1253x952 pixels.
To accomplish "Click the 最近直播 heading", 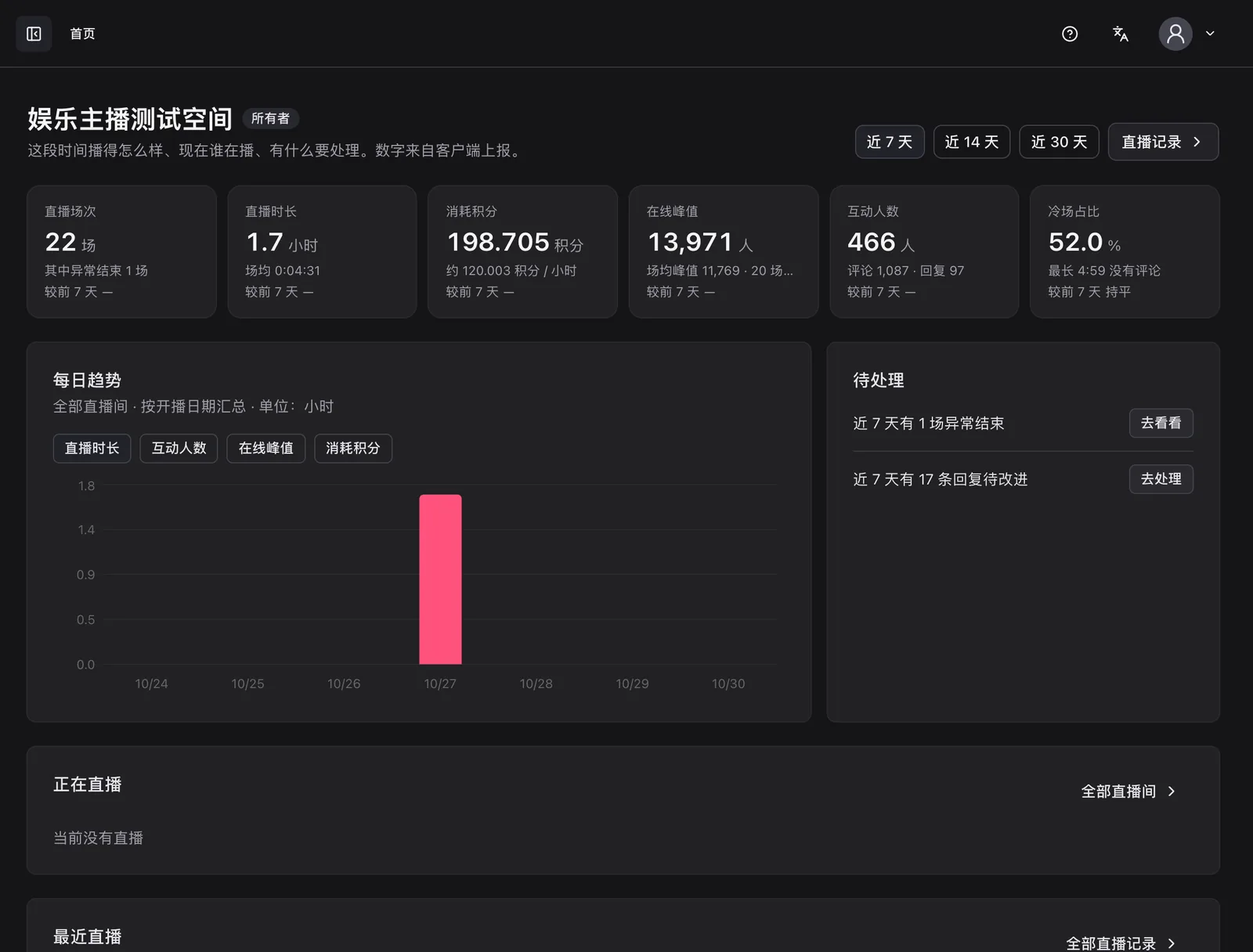I will pos(87,936).
